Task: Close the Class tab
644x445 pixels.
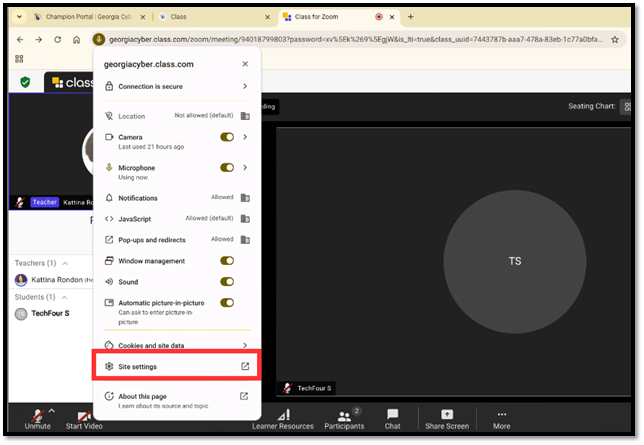Action: click(x=268, y=17)
